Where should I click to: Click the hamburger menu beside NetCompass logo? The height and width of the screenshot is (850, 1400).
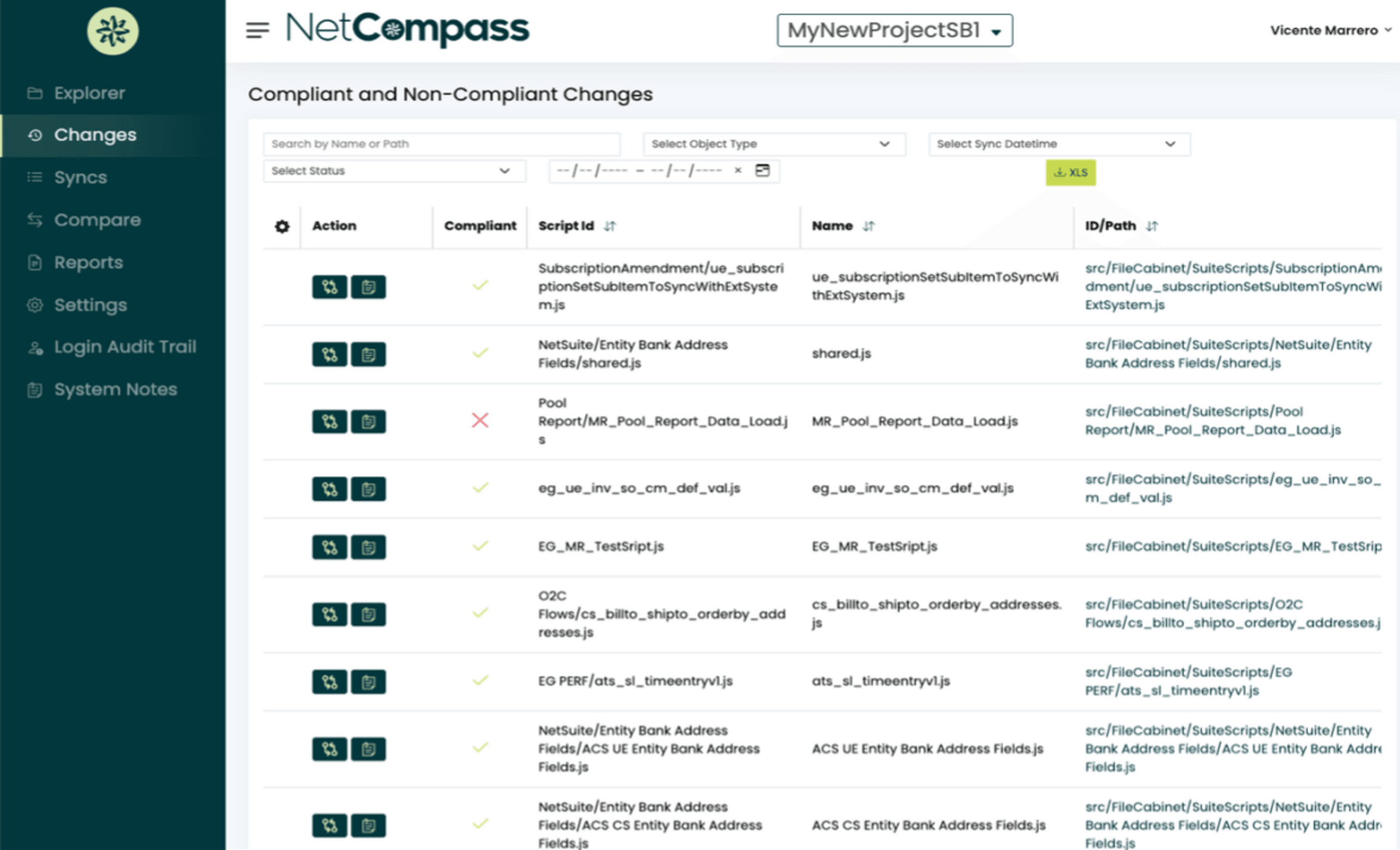(x=257, y=30)
